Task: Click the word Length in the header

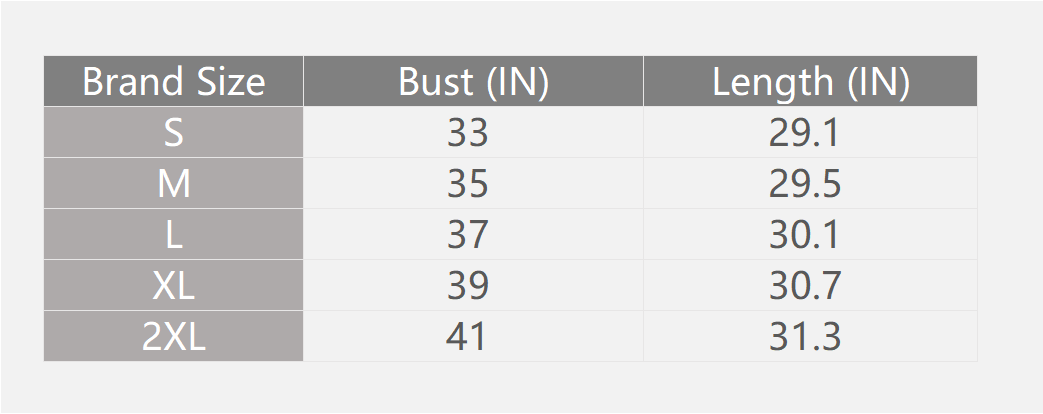Action: [773, 83]
